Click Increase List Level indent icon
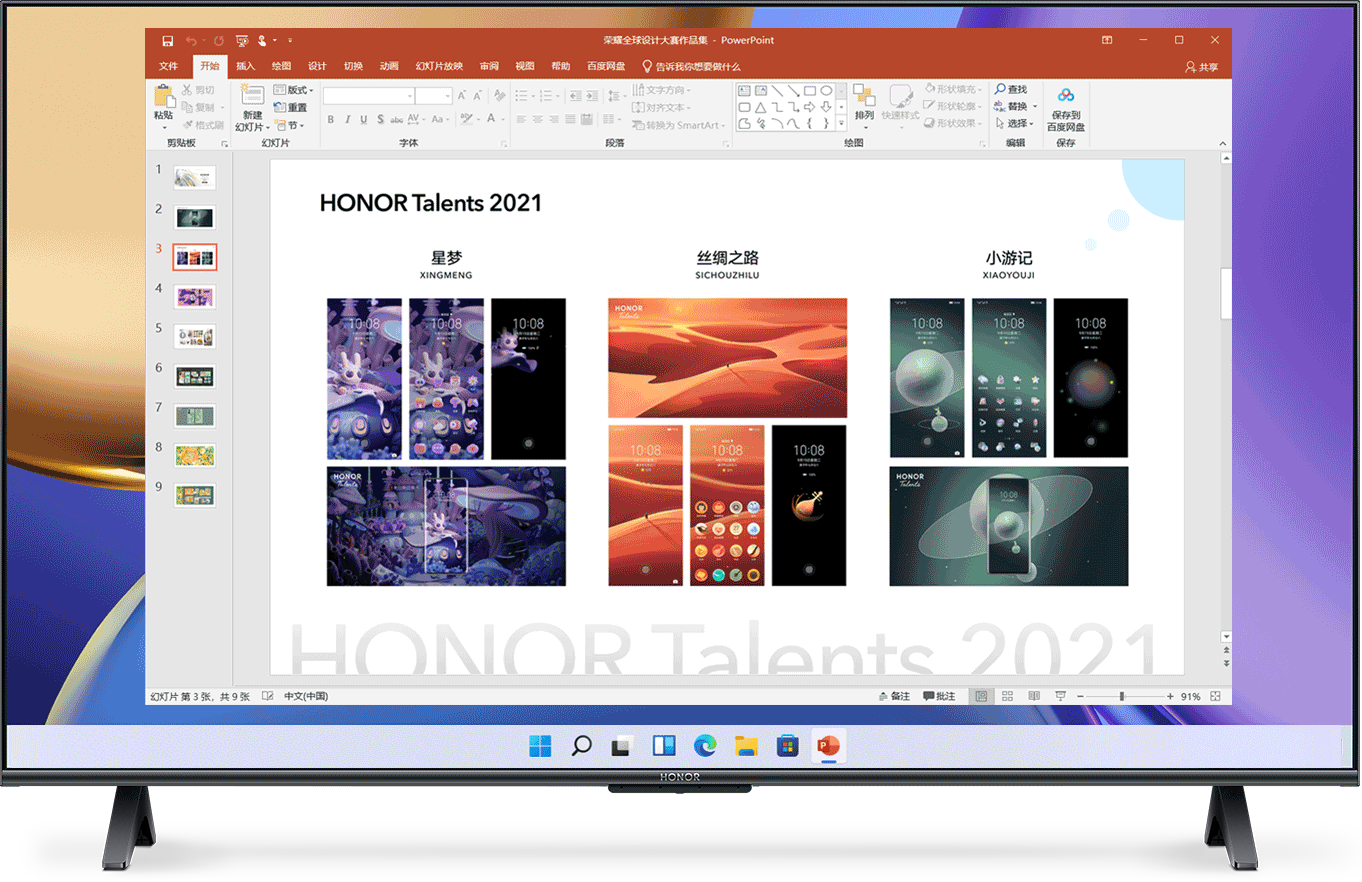Screen dimensions: 1362x882 click(x=592, y=96)
